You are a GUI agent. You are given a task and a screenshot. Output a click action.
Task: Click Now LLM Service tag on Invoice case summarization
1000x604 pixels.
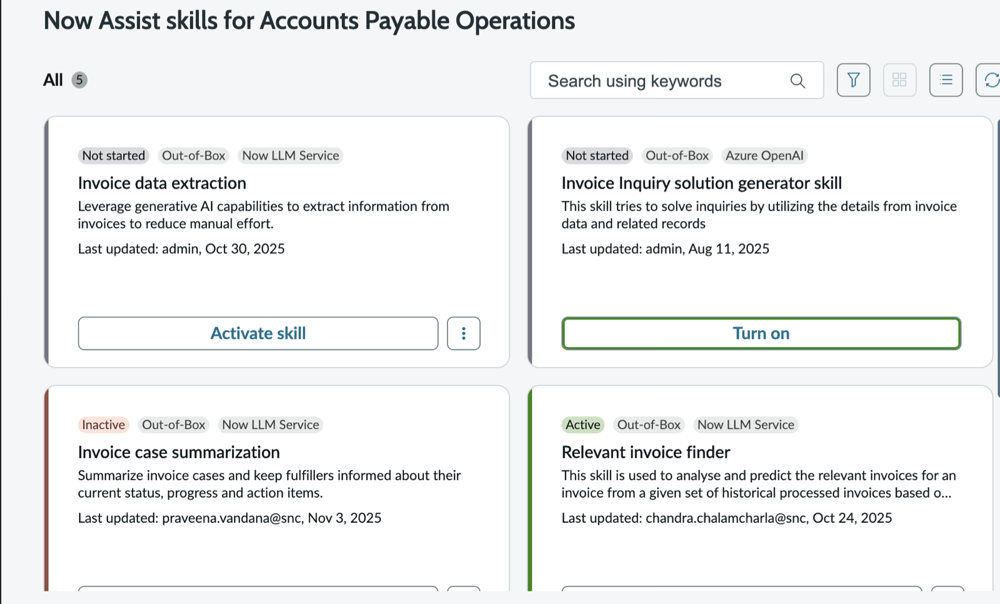(270, 425)
